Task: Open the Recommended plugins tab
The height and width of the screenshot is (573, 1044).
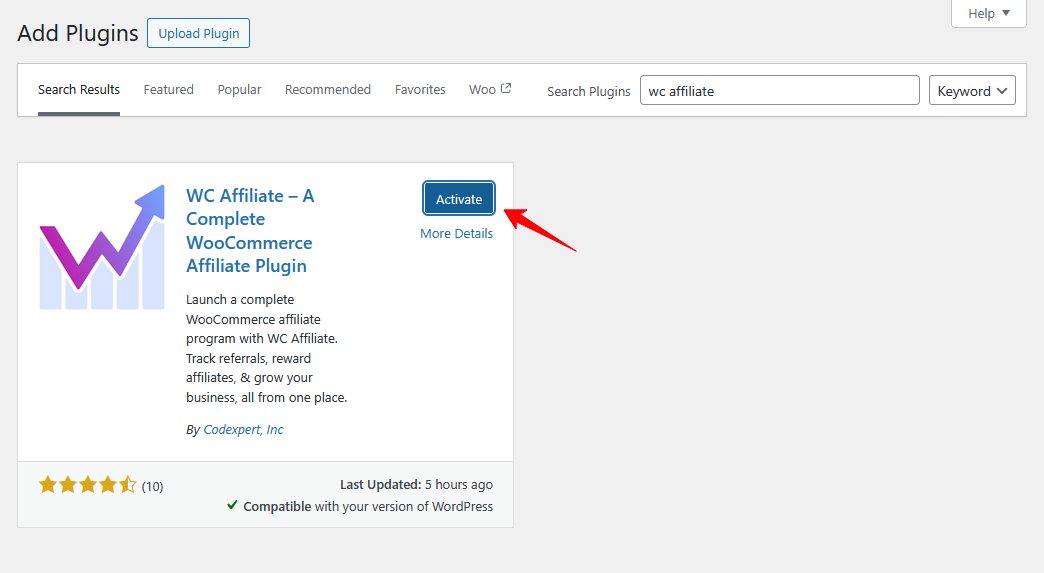Action: click(x=328, y=90)
